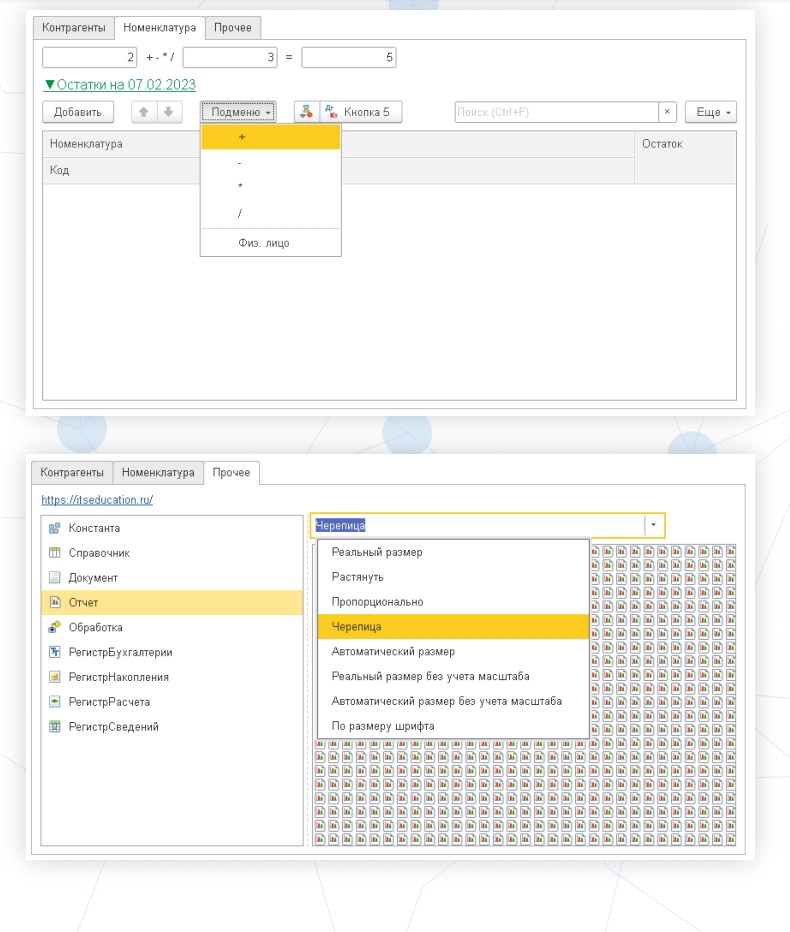Select the РегистрБухгалтерии item in the list
Screen dimensions: 790x932
[x=120, y=652]
